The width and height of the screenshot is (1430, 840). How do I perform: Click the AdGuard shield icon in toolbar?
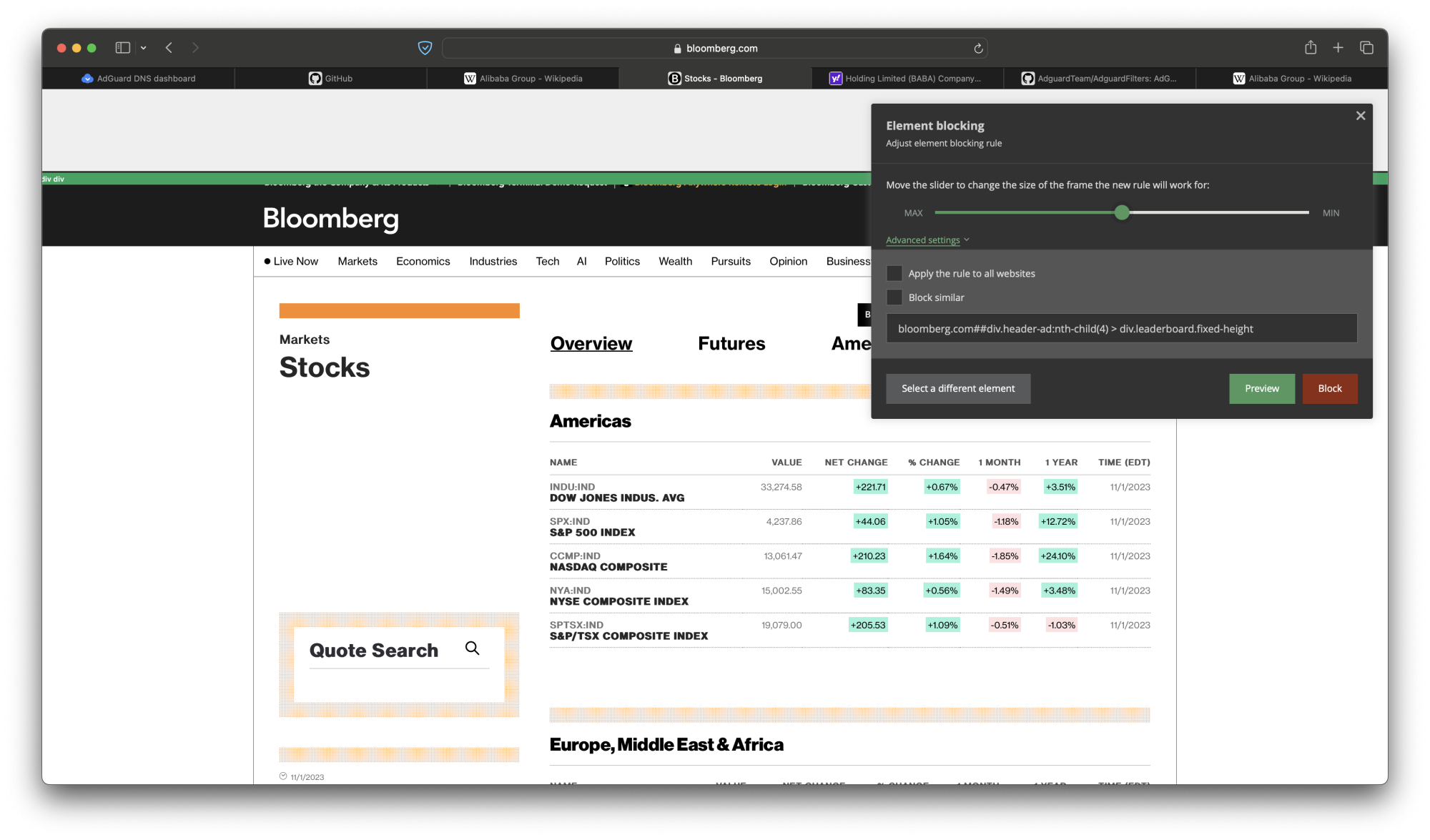tap(425, 48)
